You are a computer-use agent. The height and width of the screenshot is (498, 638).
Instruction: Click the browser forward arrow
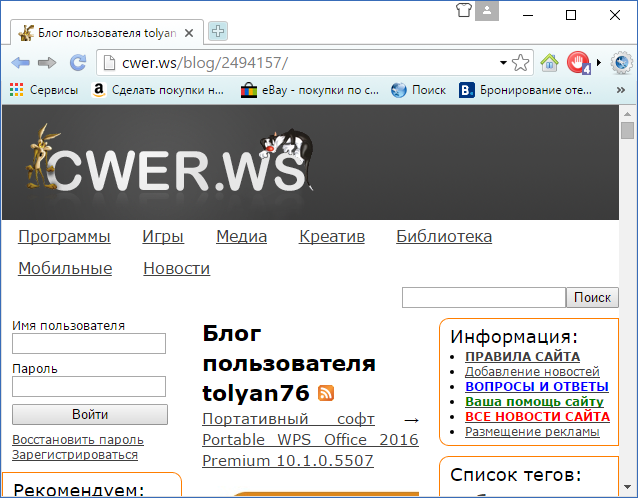tap(47, 63)
